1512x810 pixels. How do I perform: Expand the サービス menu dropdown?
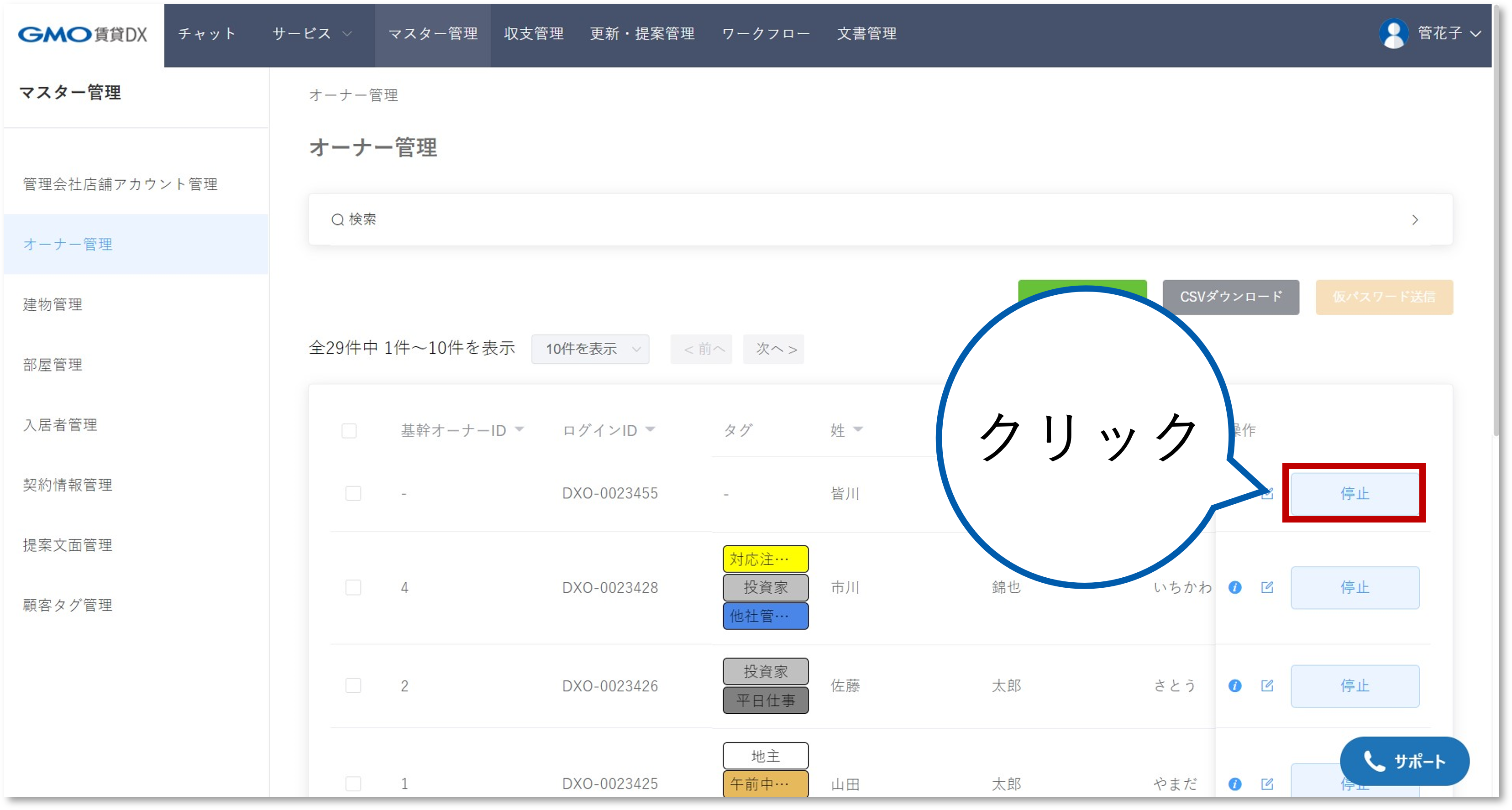click(312, 34)
